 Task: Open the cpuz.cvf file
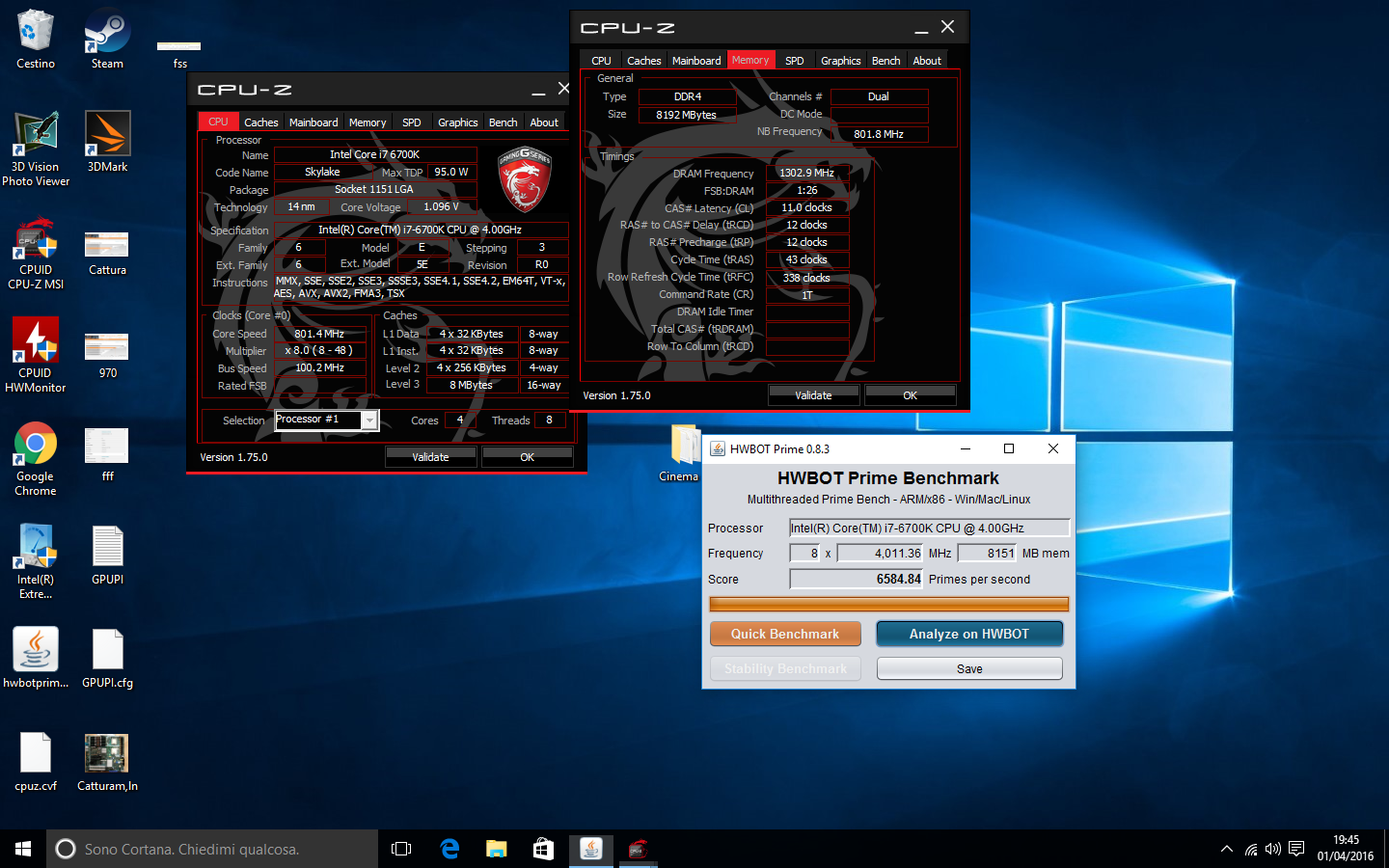(x=36, y=762)
